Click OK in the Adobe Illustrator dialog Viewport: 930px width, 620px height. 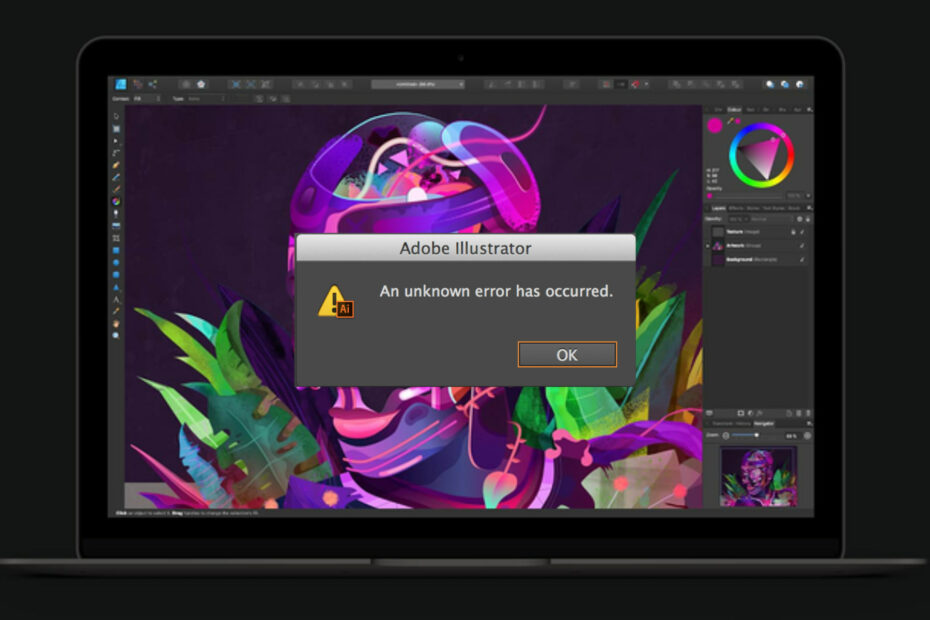[x=567, y=355]
